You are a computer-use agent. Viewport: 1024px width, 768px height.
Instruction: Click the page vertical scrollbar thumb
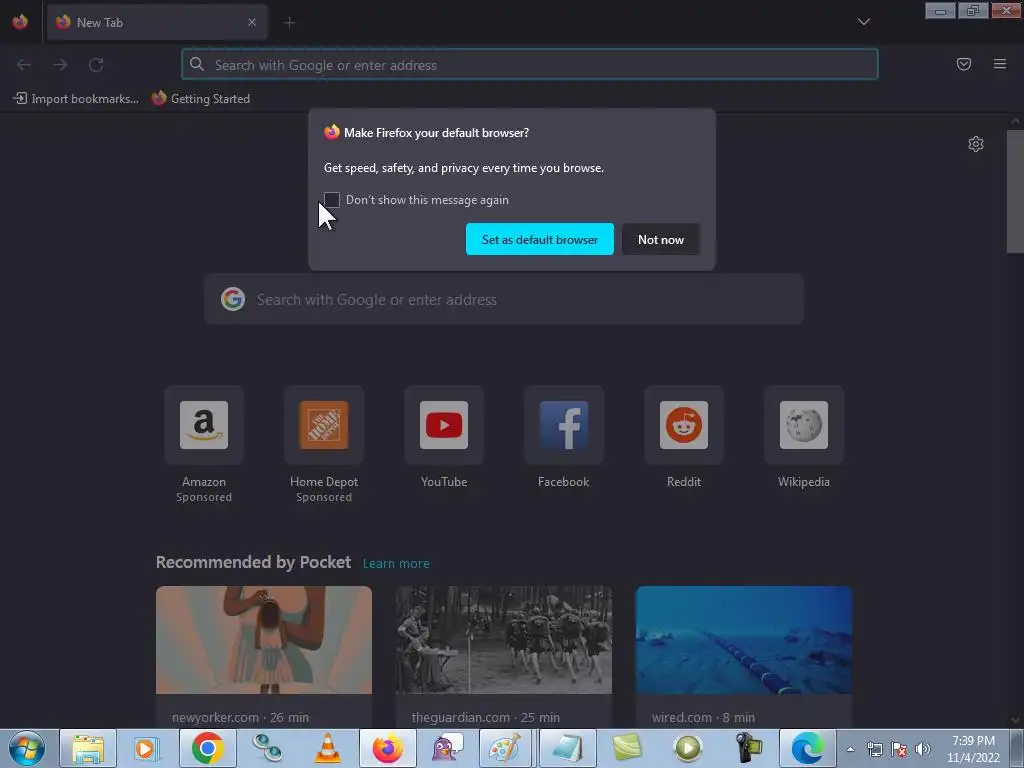[x=1015, y=191]
